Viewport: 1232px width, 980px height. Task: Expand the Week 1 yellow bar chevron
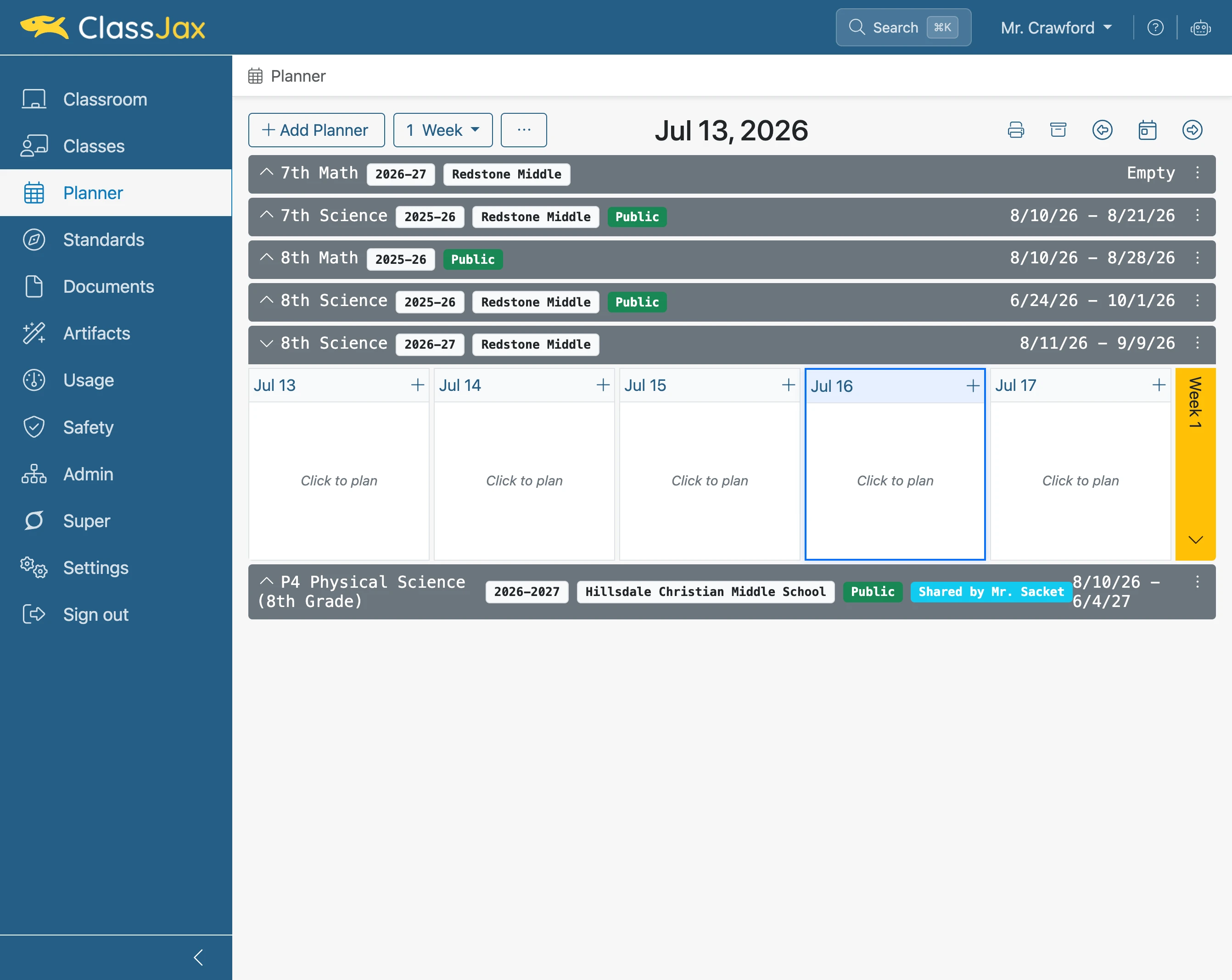click(x=1195, y=540)
